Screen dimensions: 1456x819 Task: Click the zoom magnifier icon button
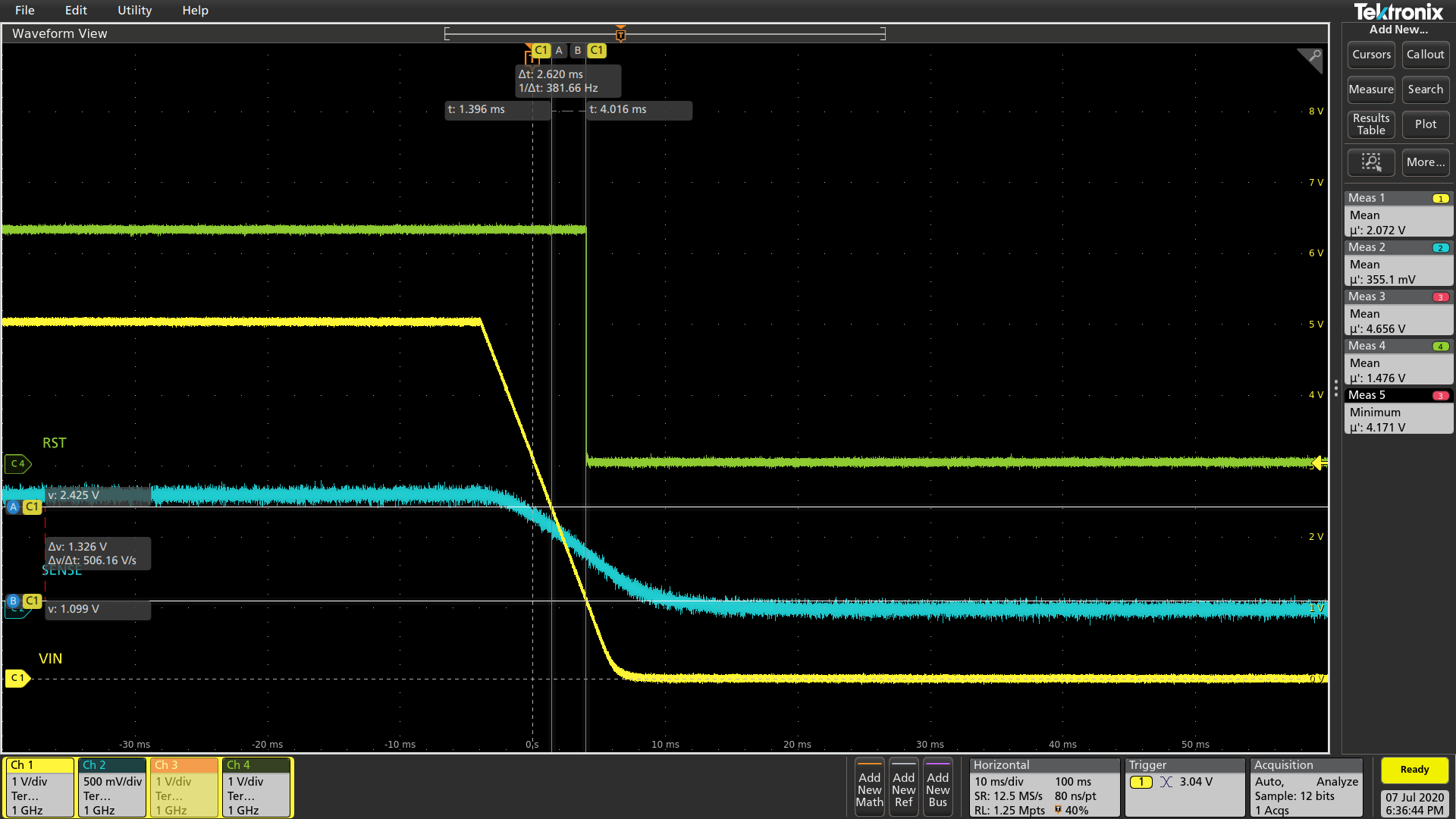tap(1370, 162)
